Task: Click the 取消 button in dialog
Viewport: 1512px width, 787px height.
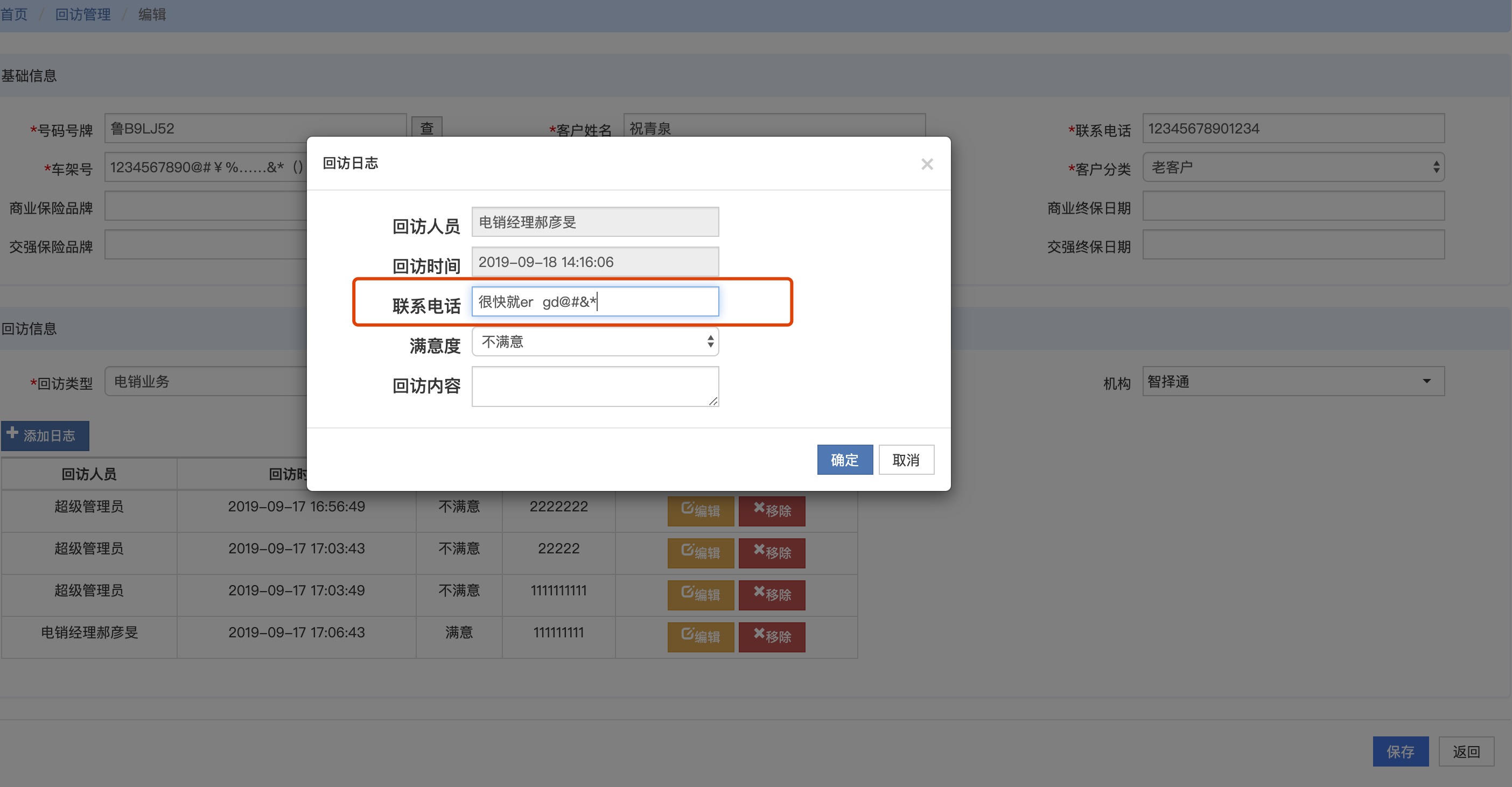Action: click(x=906, y=460)
